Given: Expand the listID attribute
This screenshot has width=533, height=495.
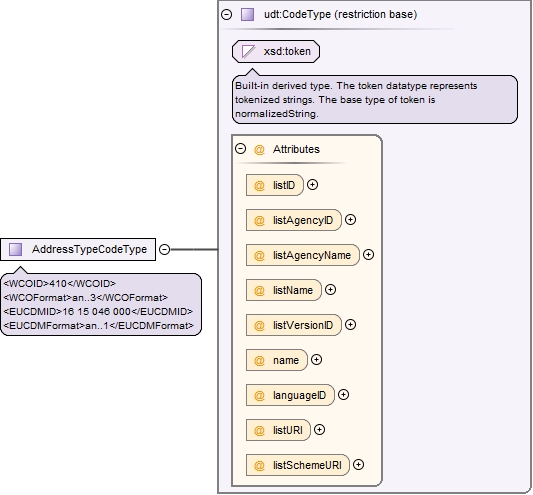Looking at the screenshot, I should tap(312, 185).
